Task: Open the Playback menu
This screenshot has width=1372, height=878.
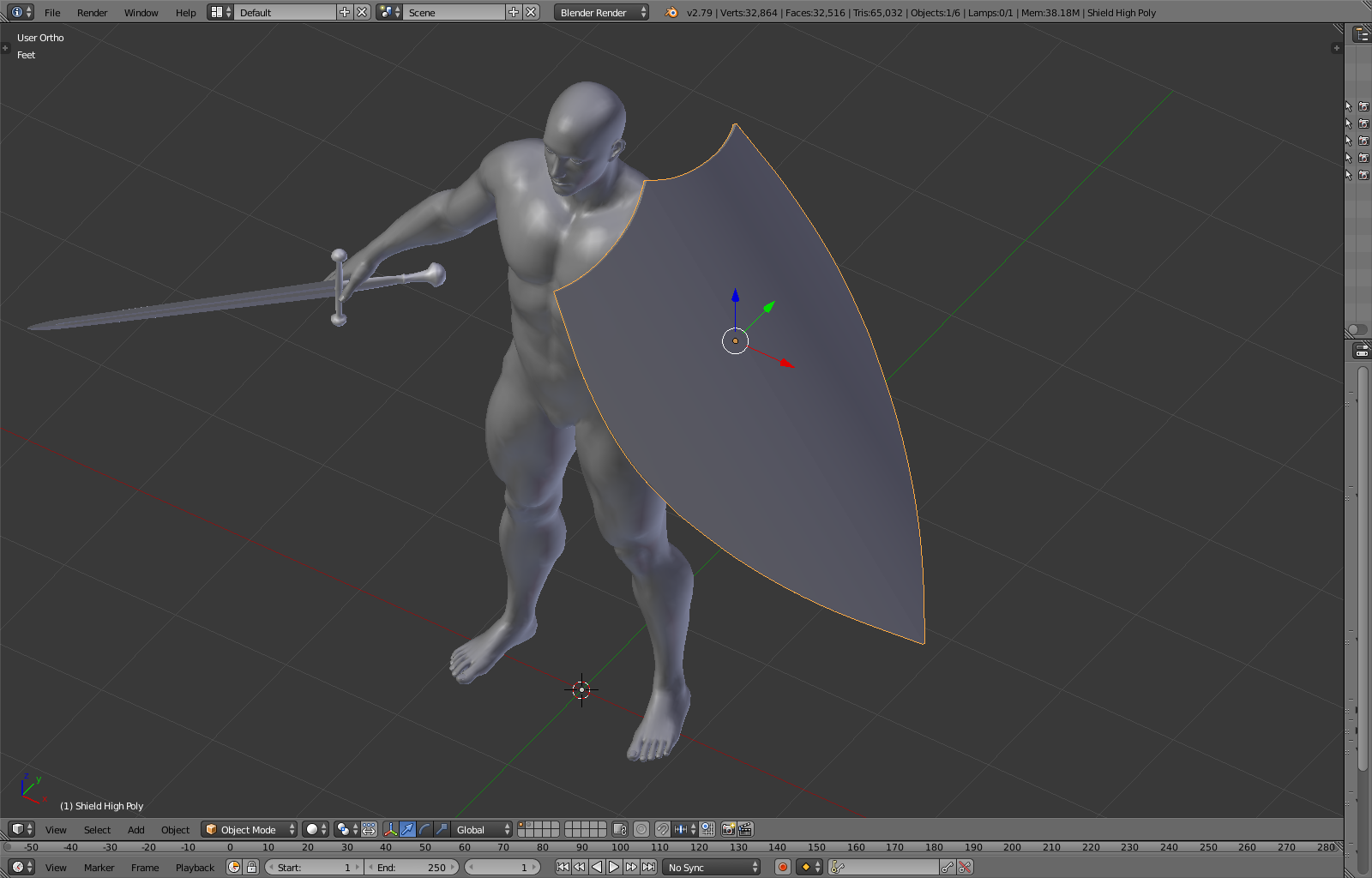Action: 195,868
